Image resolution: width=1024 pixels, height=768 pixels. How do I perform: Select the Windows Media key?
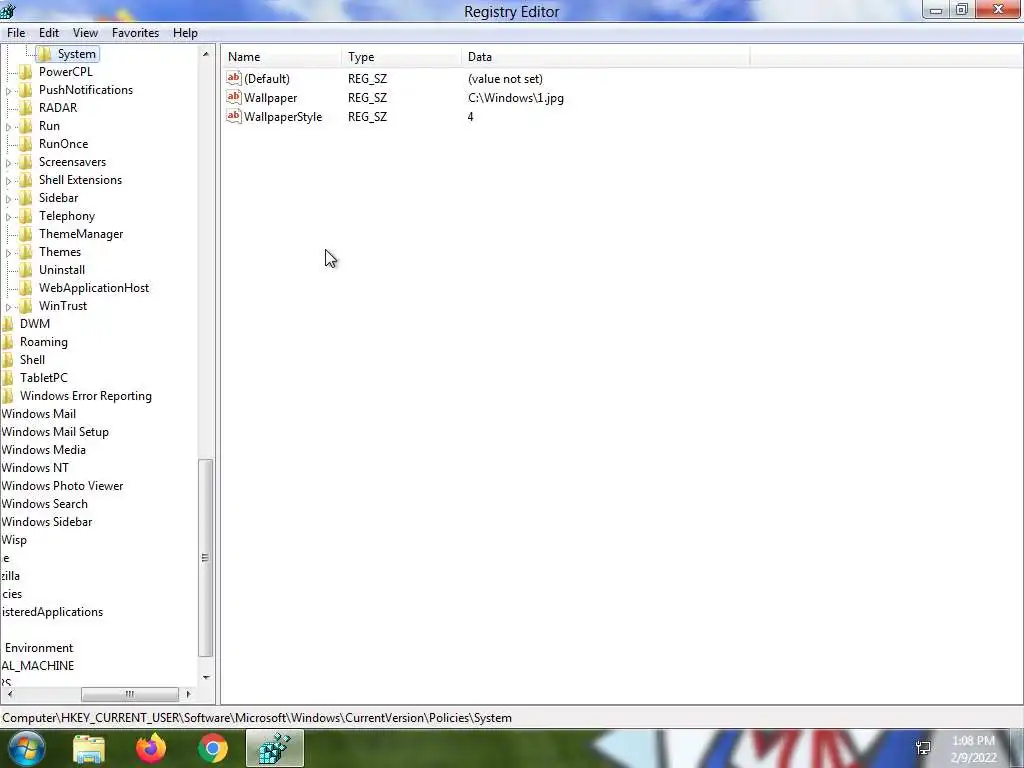[x=43, y=450]
